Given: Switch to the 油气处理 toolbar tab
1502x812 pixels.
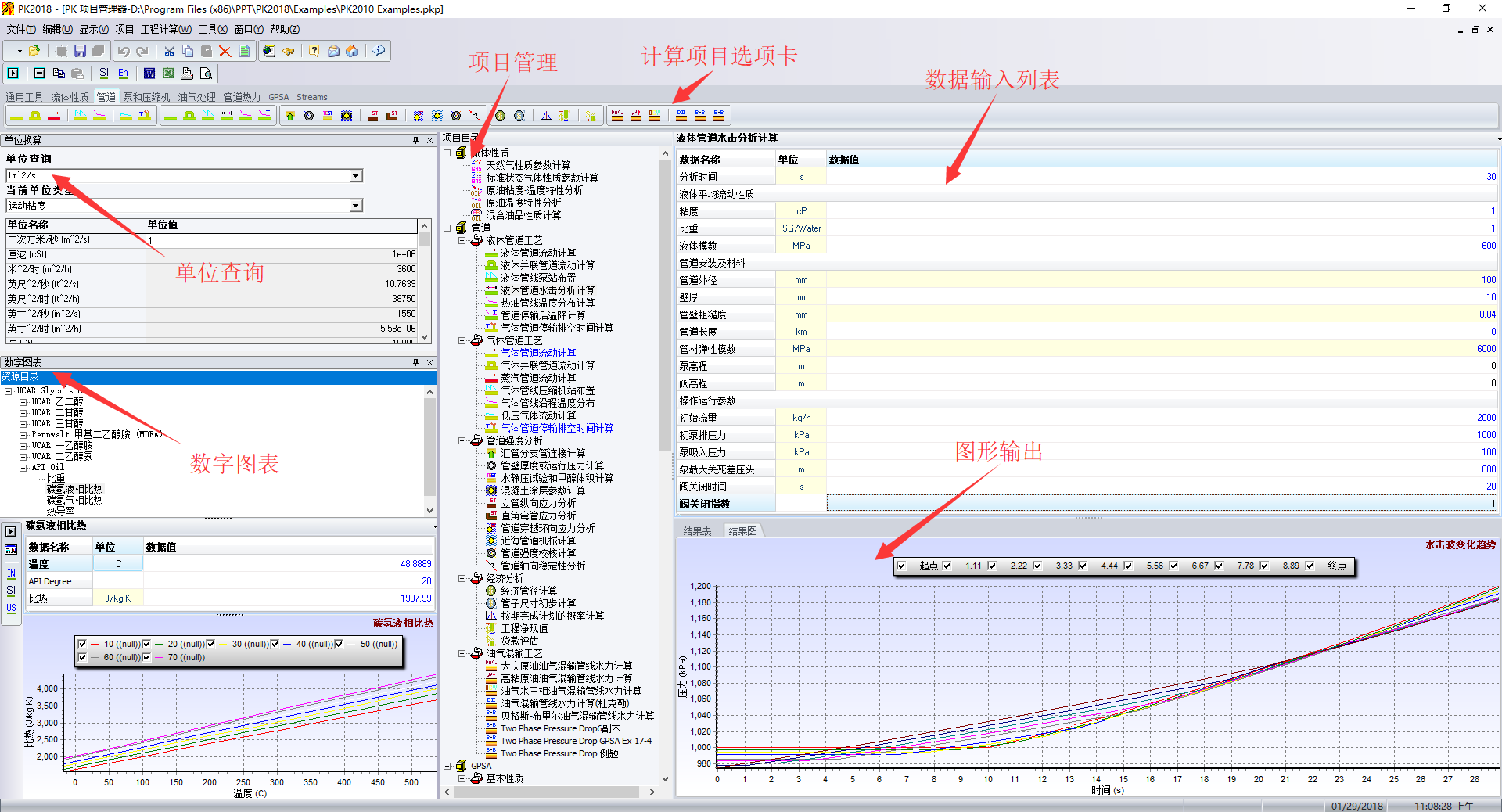Looking at the screenshot, I should point(196,97).
